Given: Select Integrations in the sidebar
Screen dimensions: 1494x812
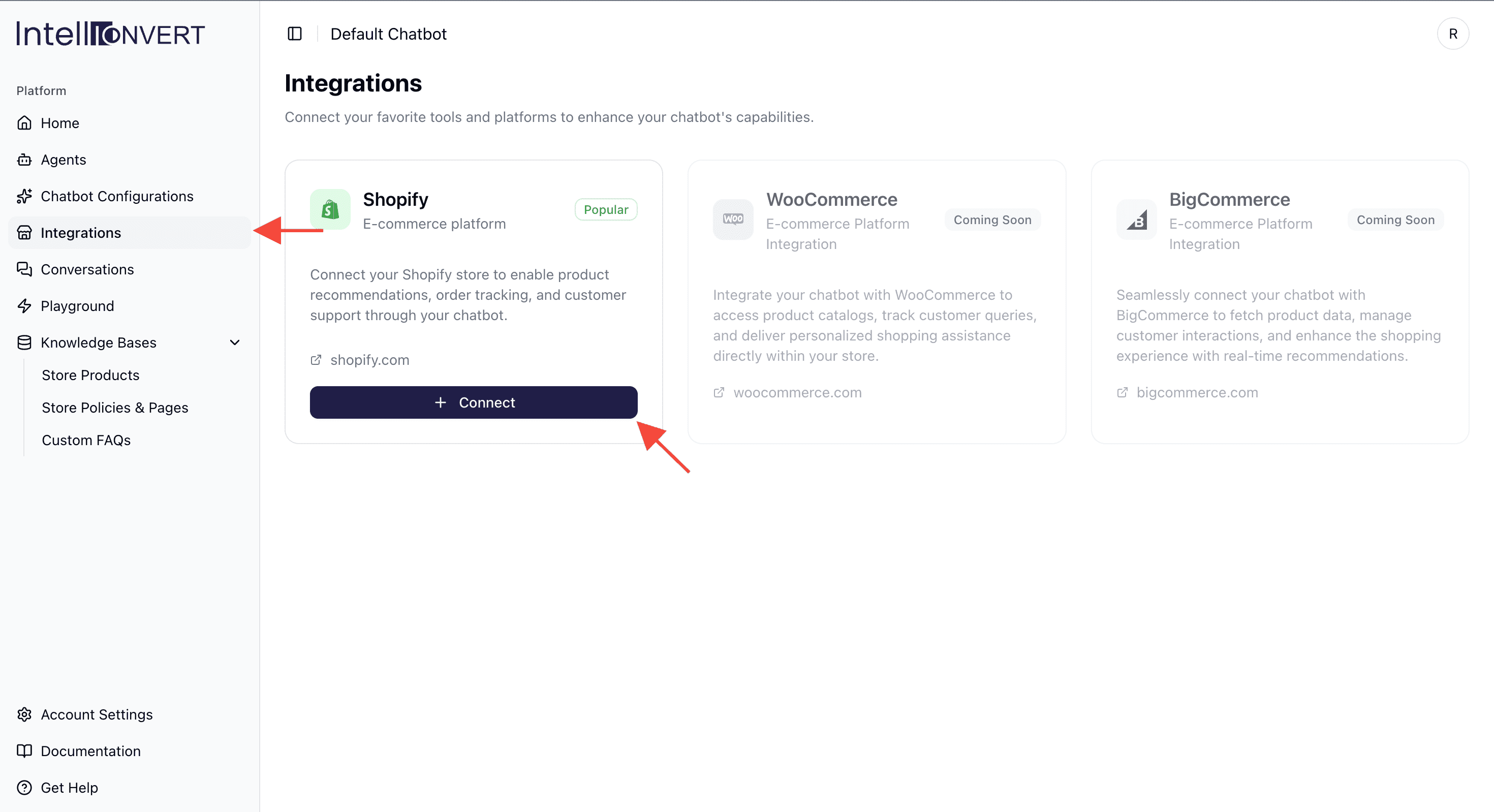Looking at the screenshot, I should point(81,233).
